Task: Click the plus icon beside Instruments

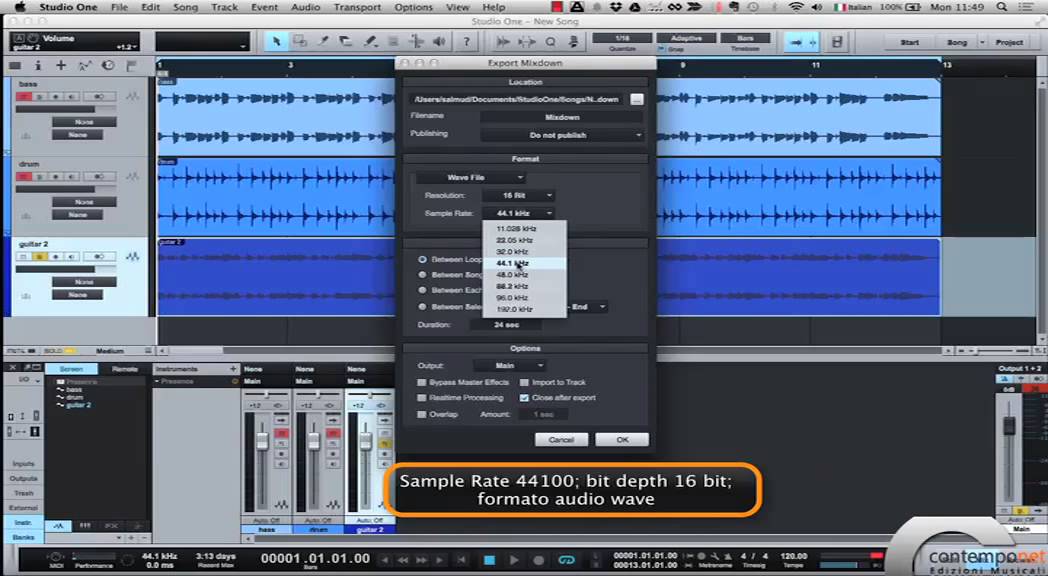Action: pos(233,369)
